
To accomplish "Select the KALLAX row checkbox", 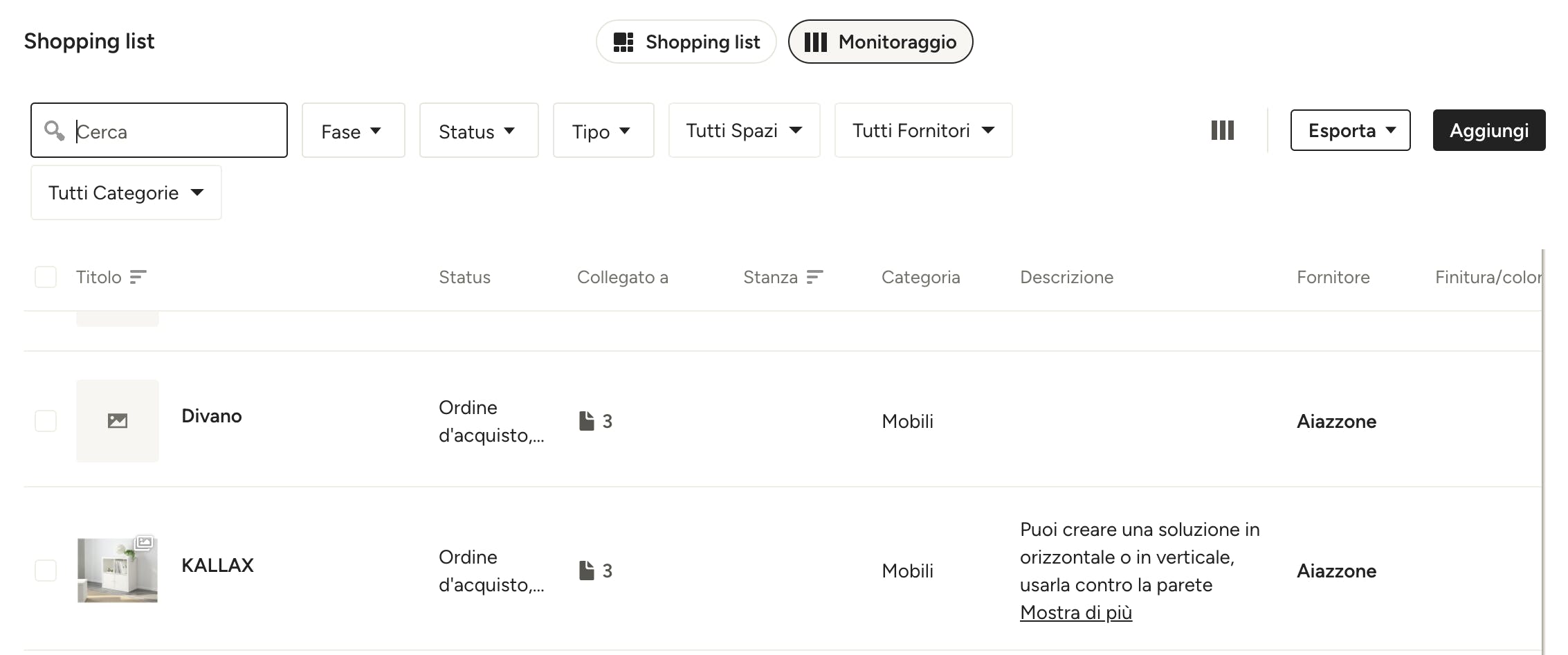I will tap(46, 571).
